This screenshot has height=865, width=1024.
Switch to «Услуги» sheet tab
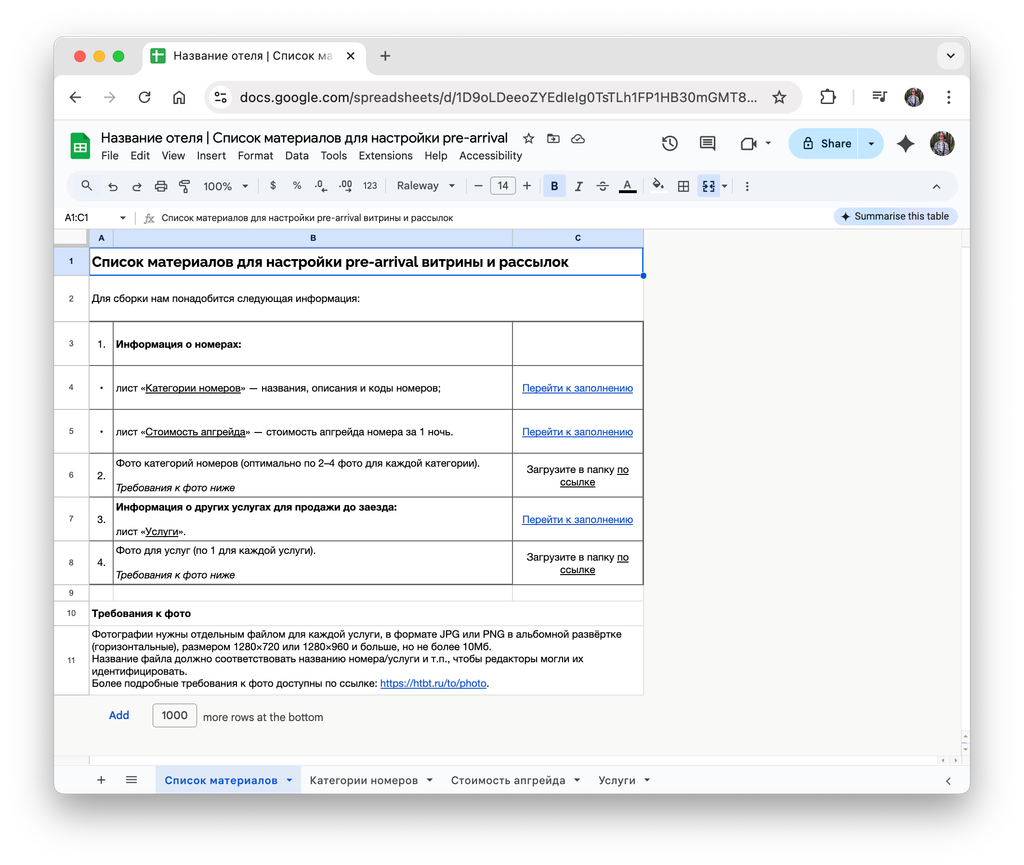click(616, 780)
